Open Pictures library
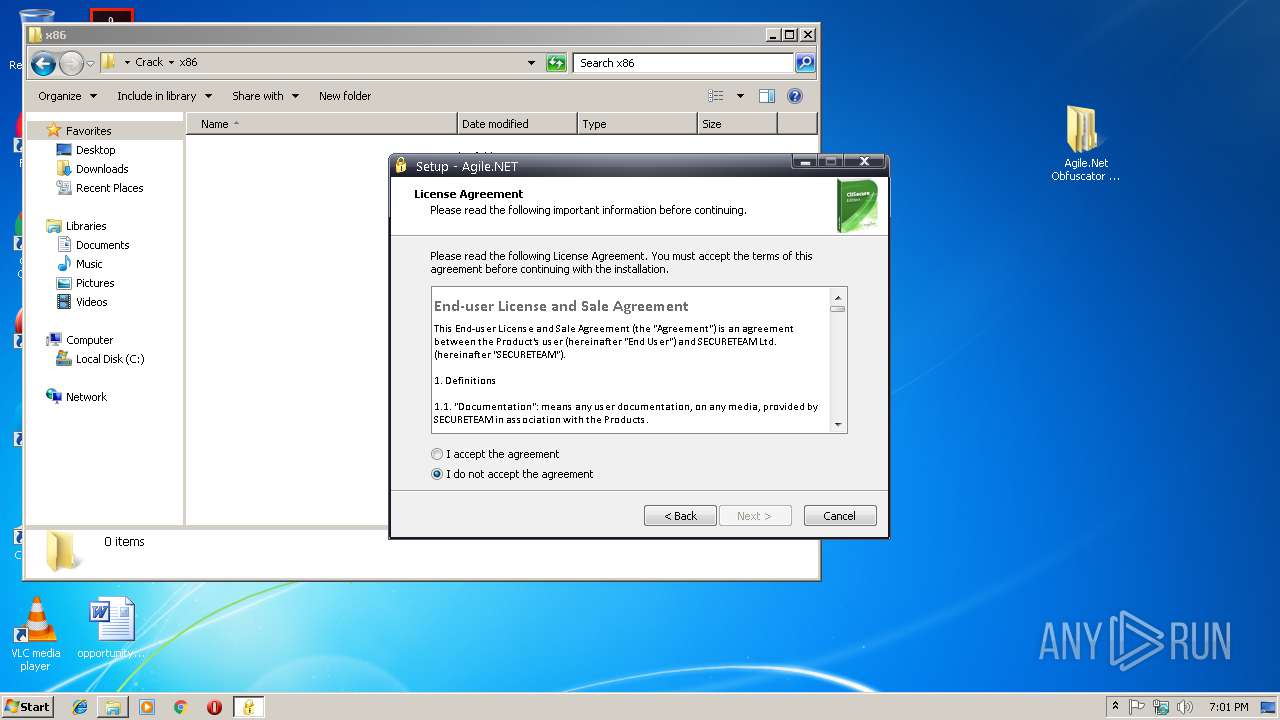The height and width of the screenshot is (720, 1280). [95, 283]
